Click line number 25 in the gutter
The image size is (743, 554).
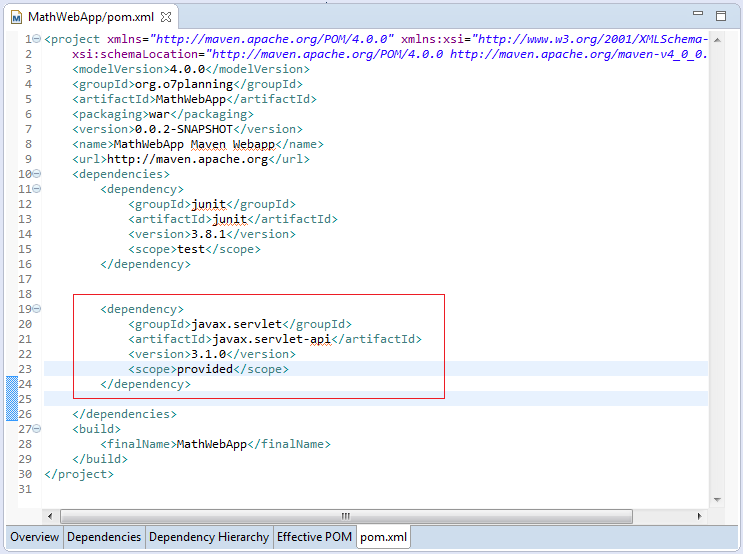25,399
